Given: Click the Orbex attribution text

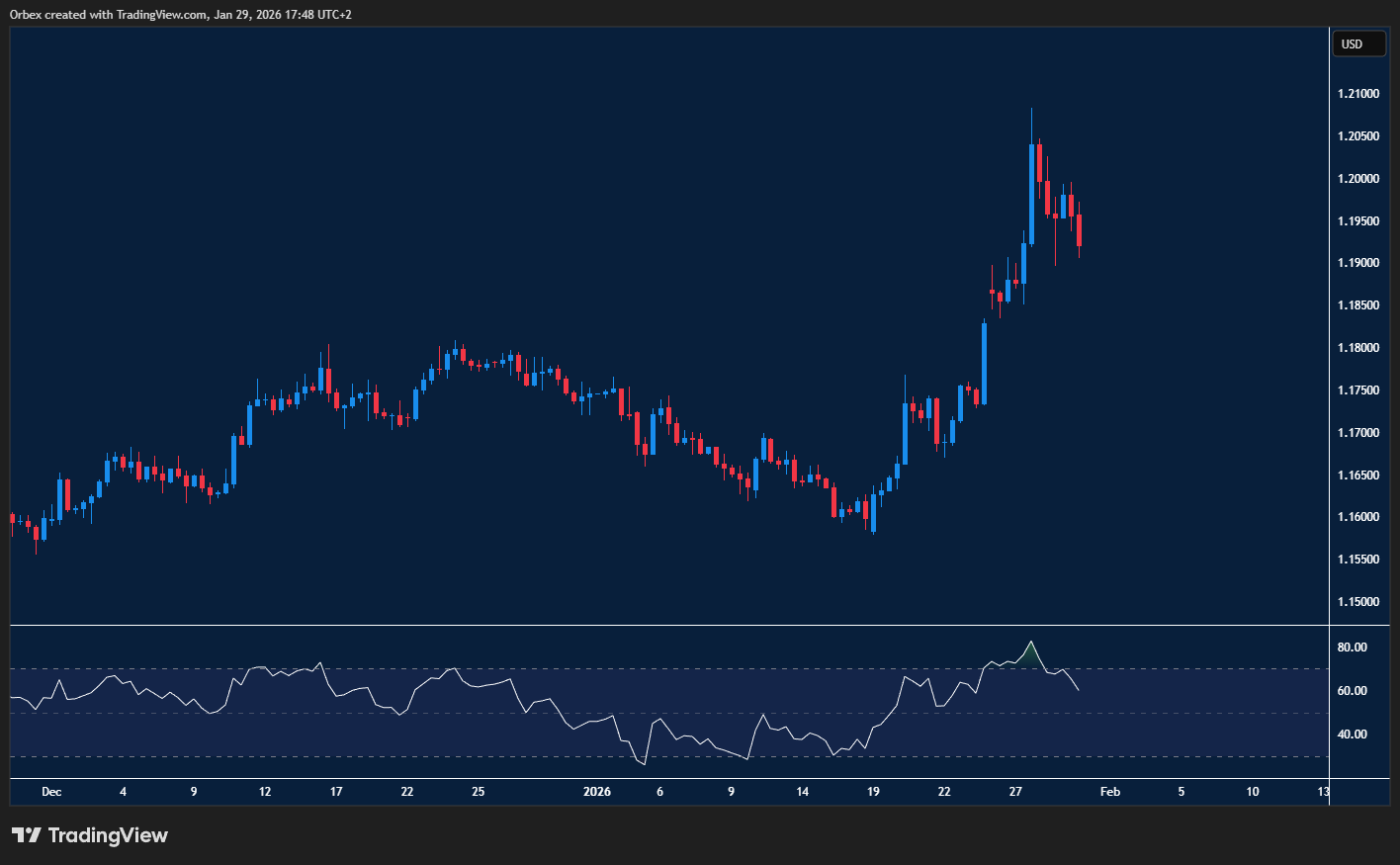Looking at the screenshot, I should click(x=21, y=14).
